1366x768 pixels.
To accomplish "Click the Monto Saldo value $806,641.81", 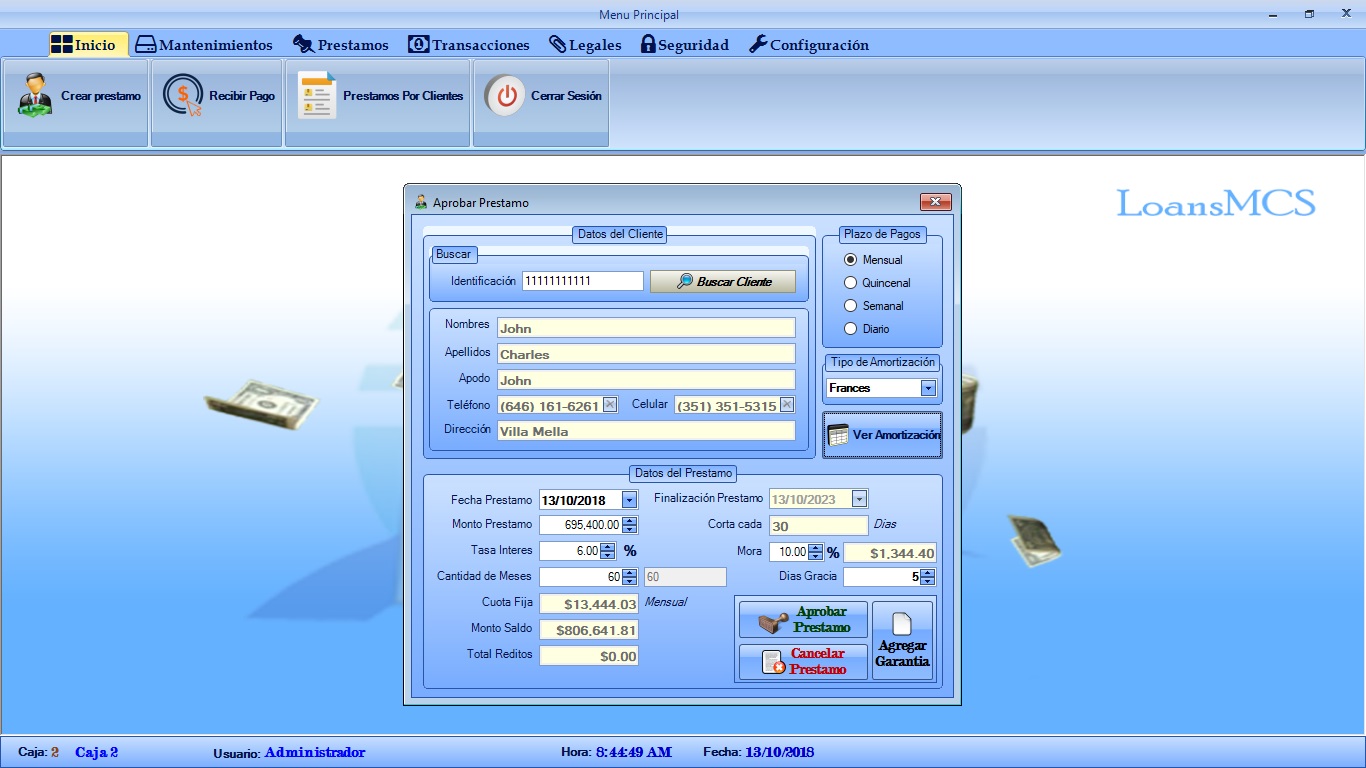I will [589, 630].
